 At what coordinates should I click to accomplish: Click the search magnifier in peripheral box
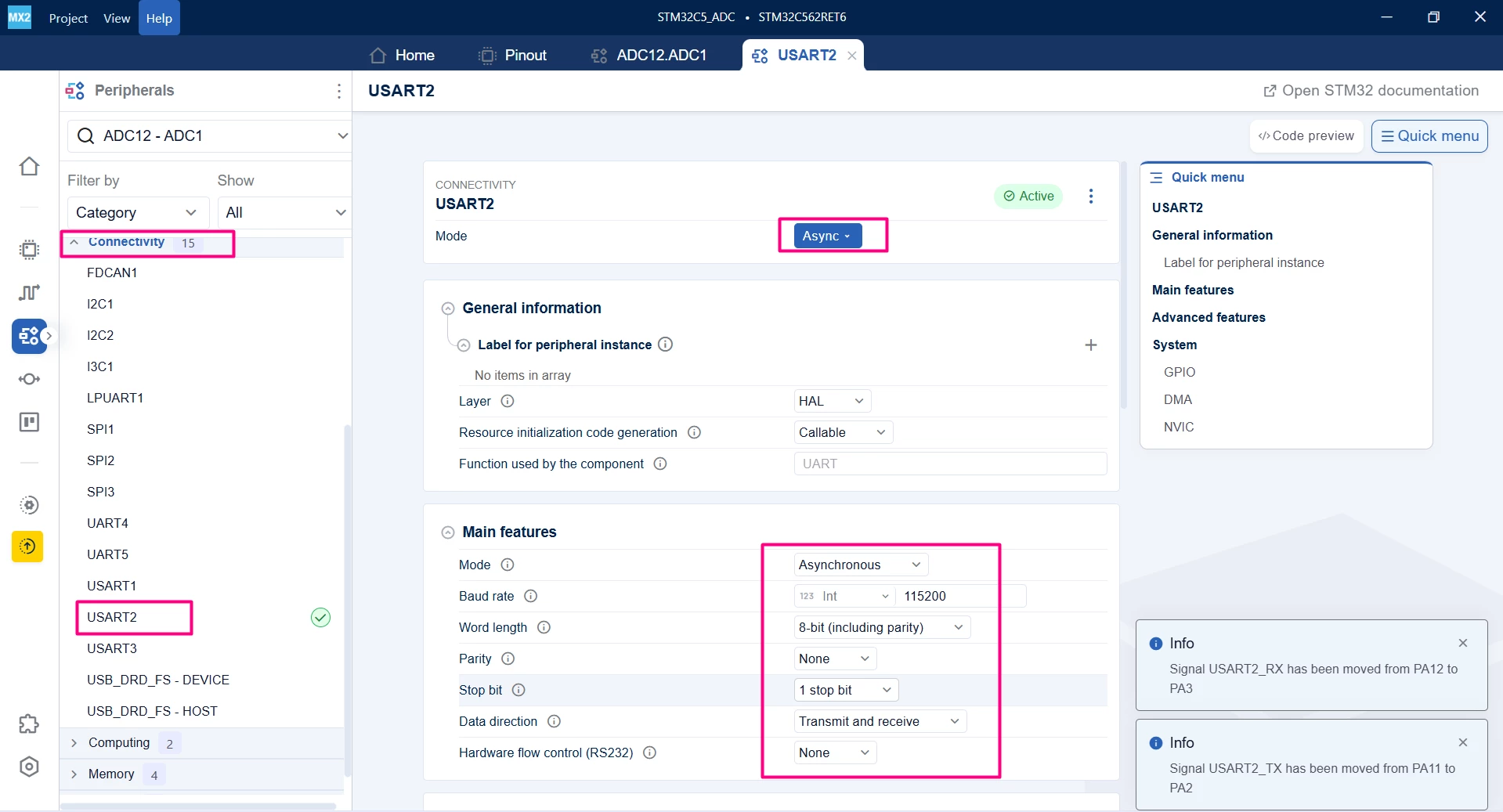coord(85,136)
